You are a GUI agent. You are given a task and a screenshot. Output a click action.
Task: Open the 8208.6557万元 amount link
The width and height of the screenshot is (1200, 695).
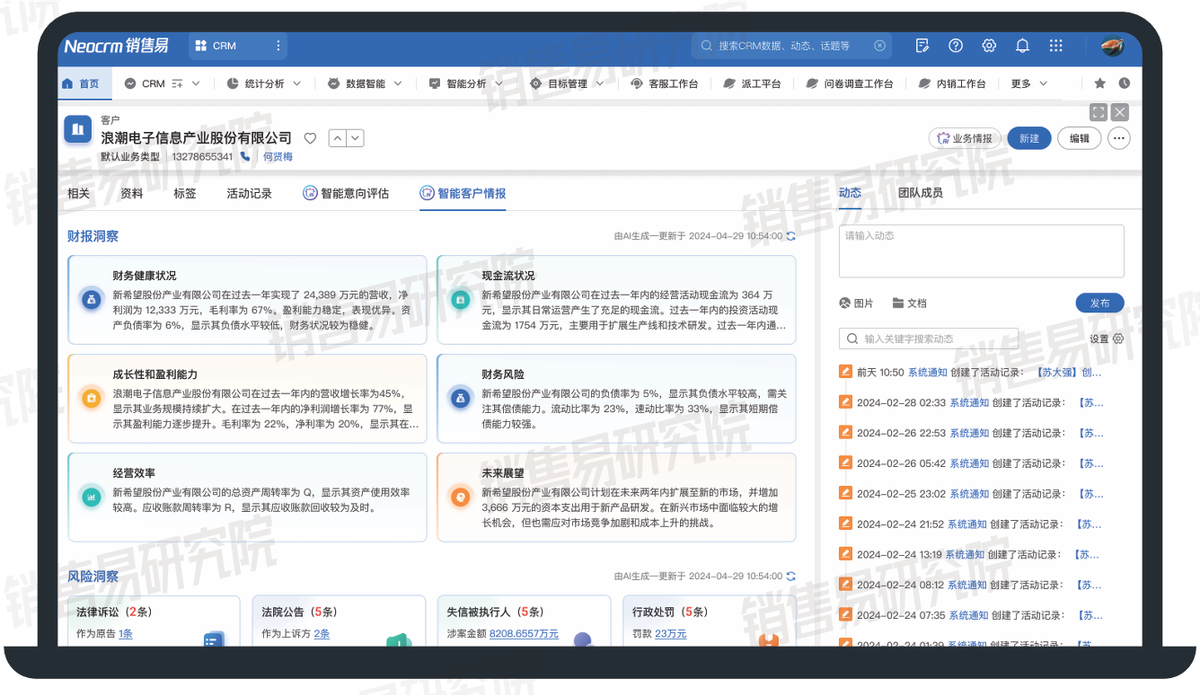click(524, 634)
